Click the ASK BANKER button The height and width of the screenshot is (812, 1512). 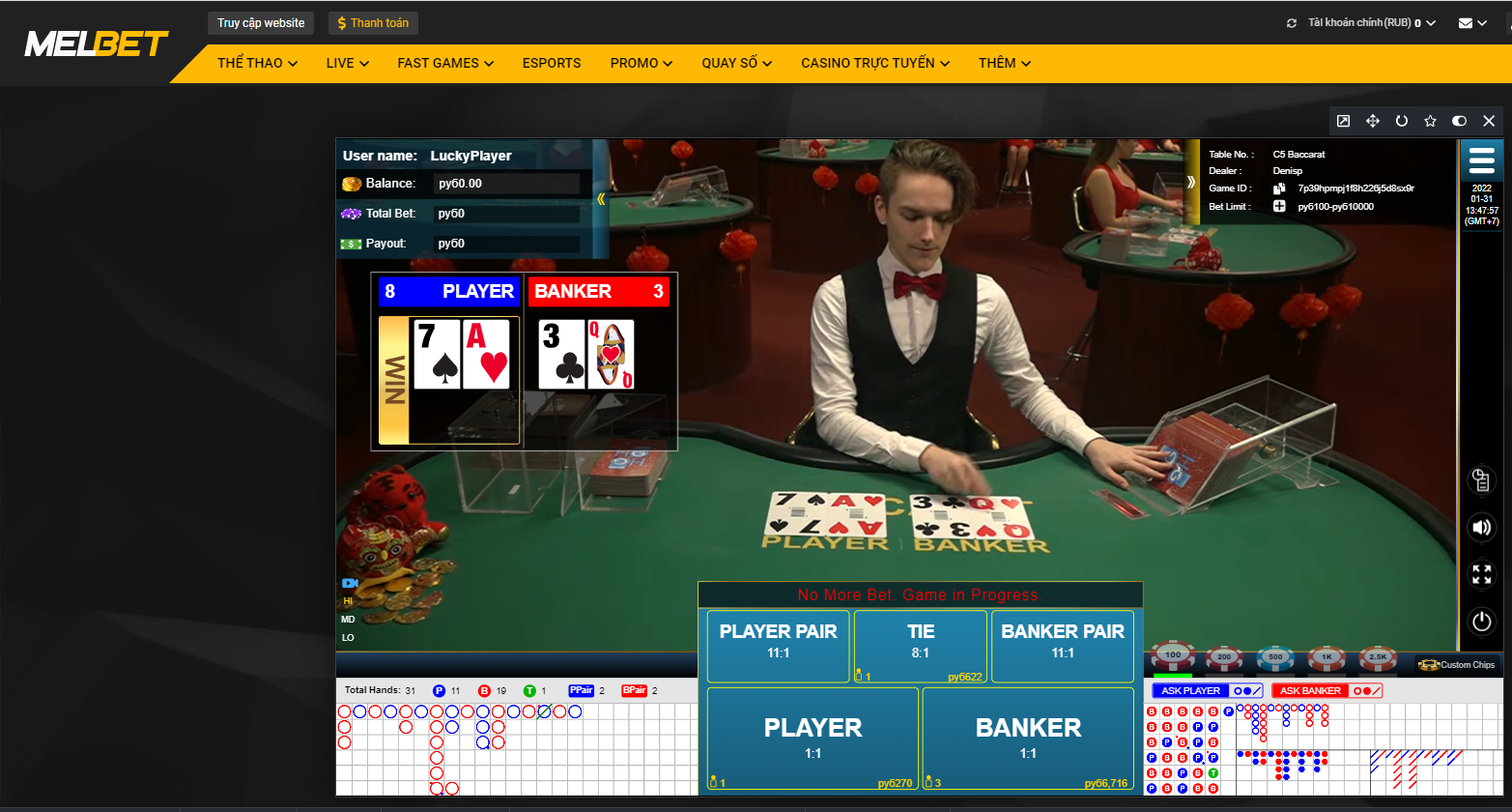(1327, 690)
